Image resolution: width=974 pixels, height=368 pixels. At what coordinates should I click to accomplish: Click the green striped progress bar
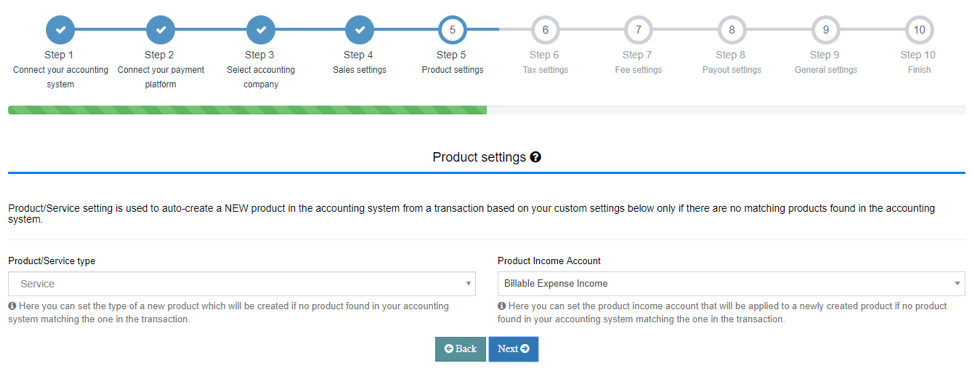pyautogui.click(x=247, y=110)
